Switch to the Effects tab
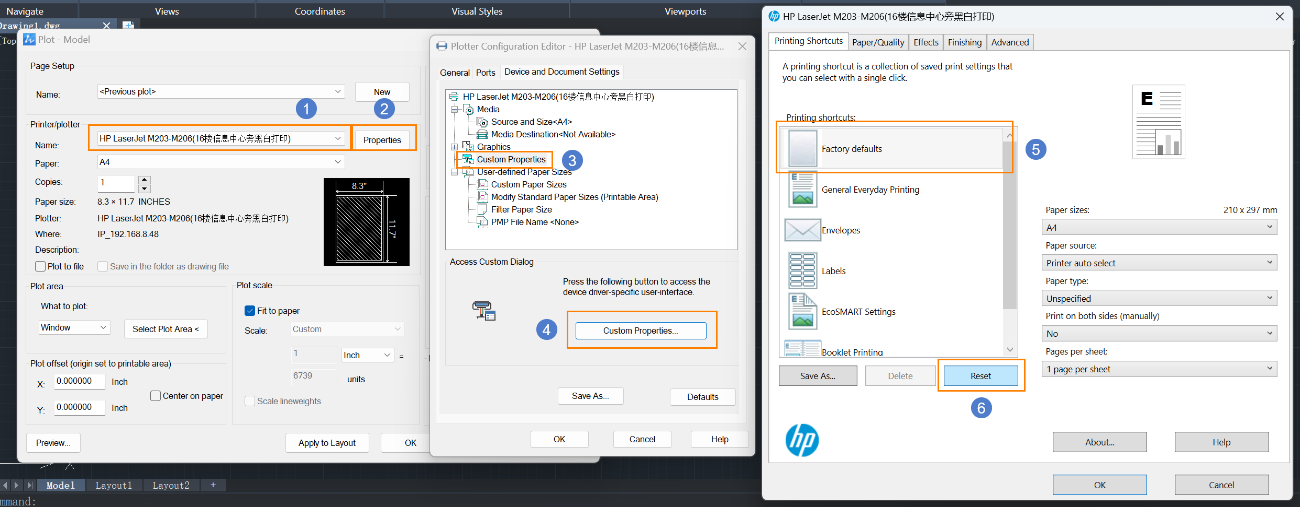 coord(926,42)
